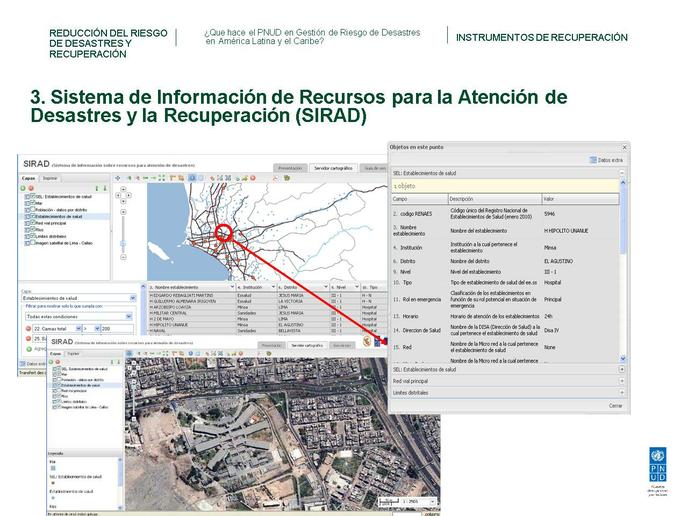Collapse top 'SEL: Establecimientos de salud' popup section
Image resolution: width=688 pixels, height=516 pixels.
click(x=622, y=173)
